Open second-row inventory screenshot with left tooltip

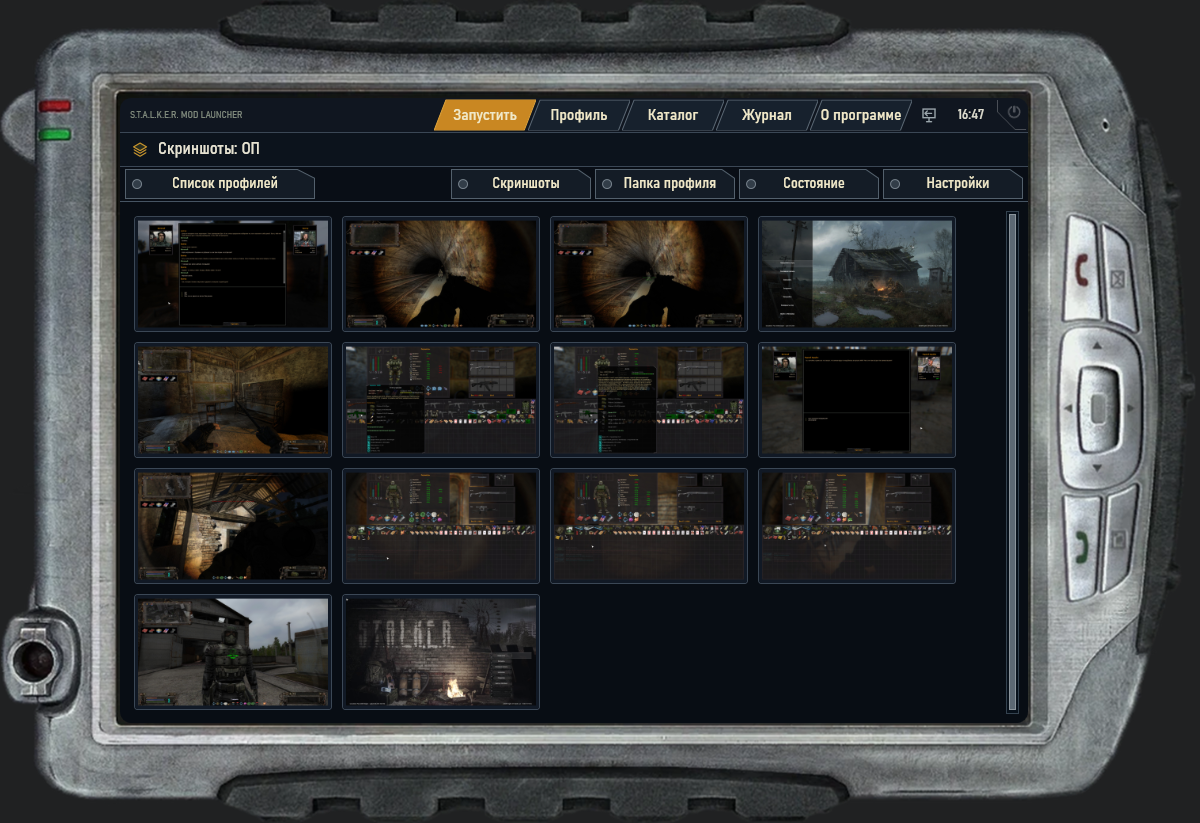[441, 400]
